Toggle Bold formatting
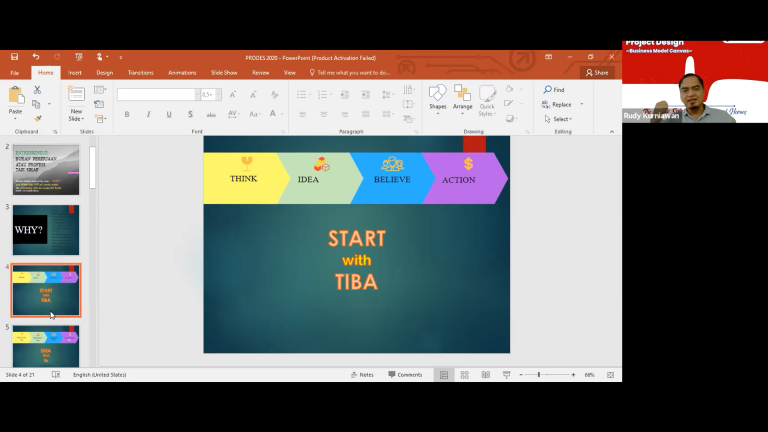The width and height of the screenshot is (768, 432). click(126, 114)
